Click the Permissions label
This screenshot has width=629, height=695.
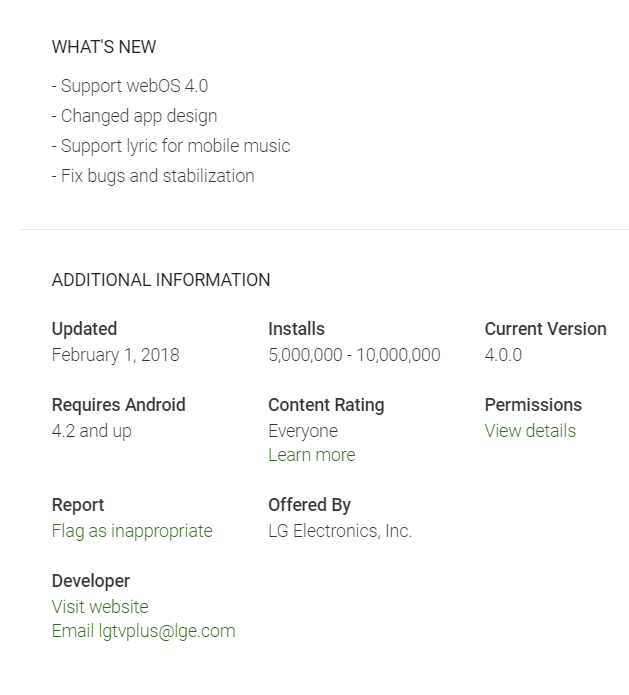pos(533,405)
